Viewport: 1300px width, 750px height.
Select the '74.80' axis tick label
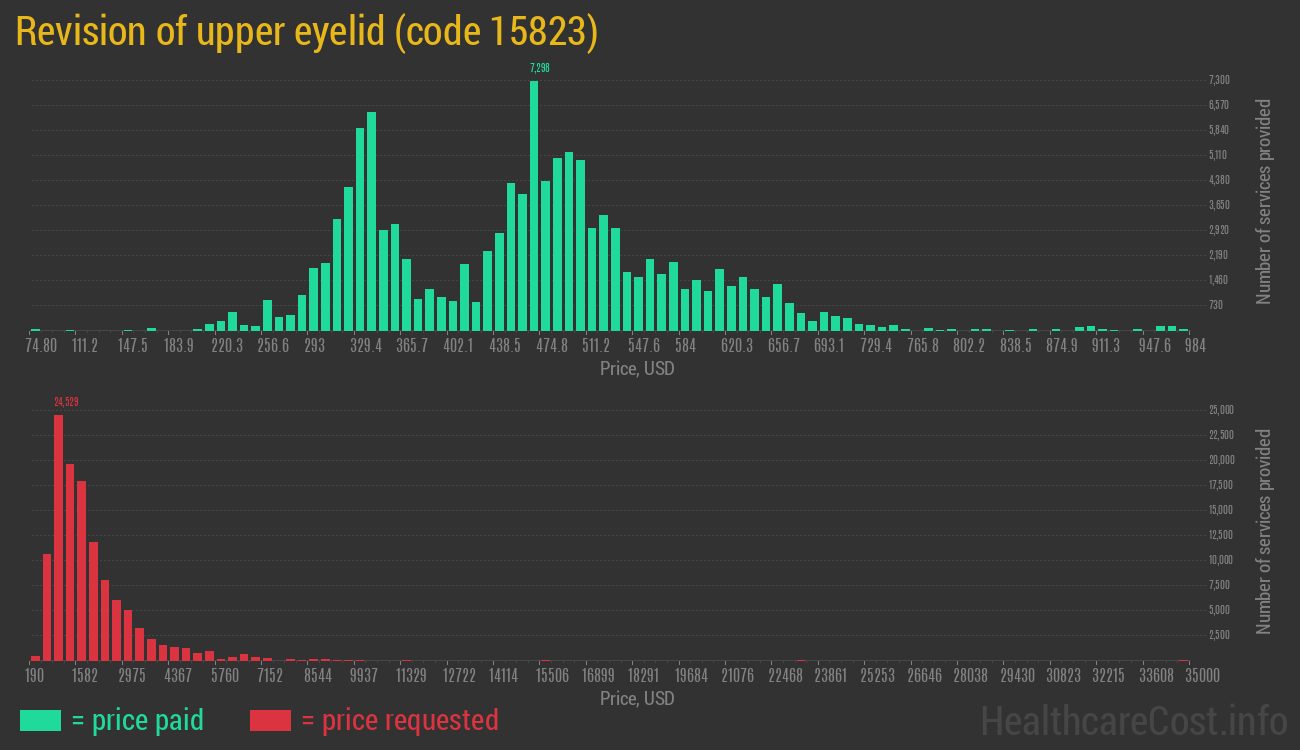[40, 345]
